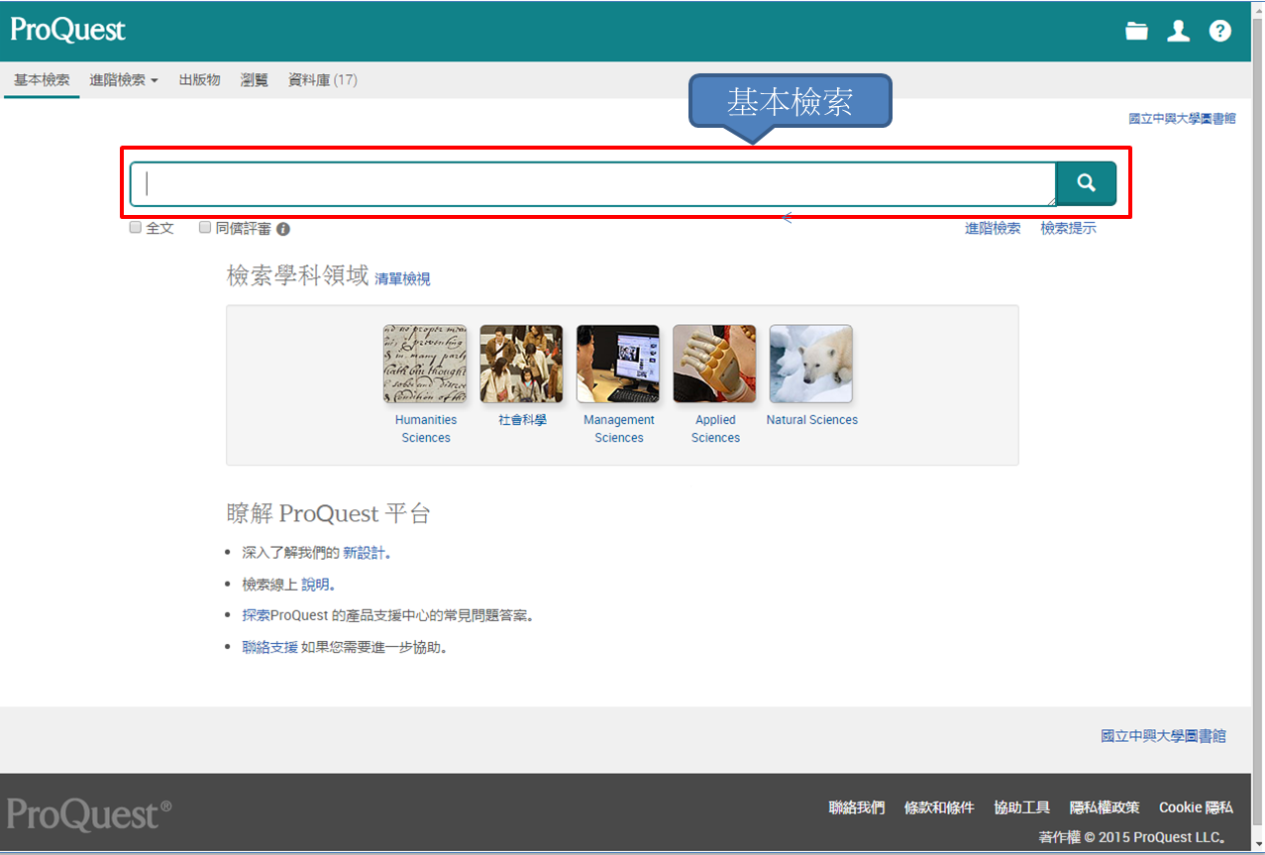Open Cookie 隱私 footer link
The image size is (1265, 855).
[1196, 808]
